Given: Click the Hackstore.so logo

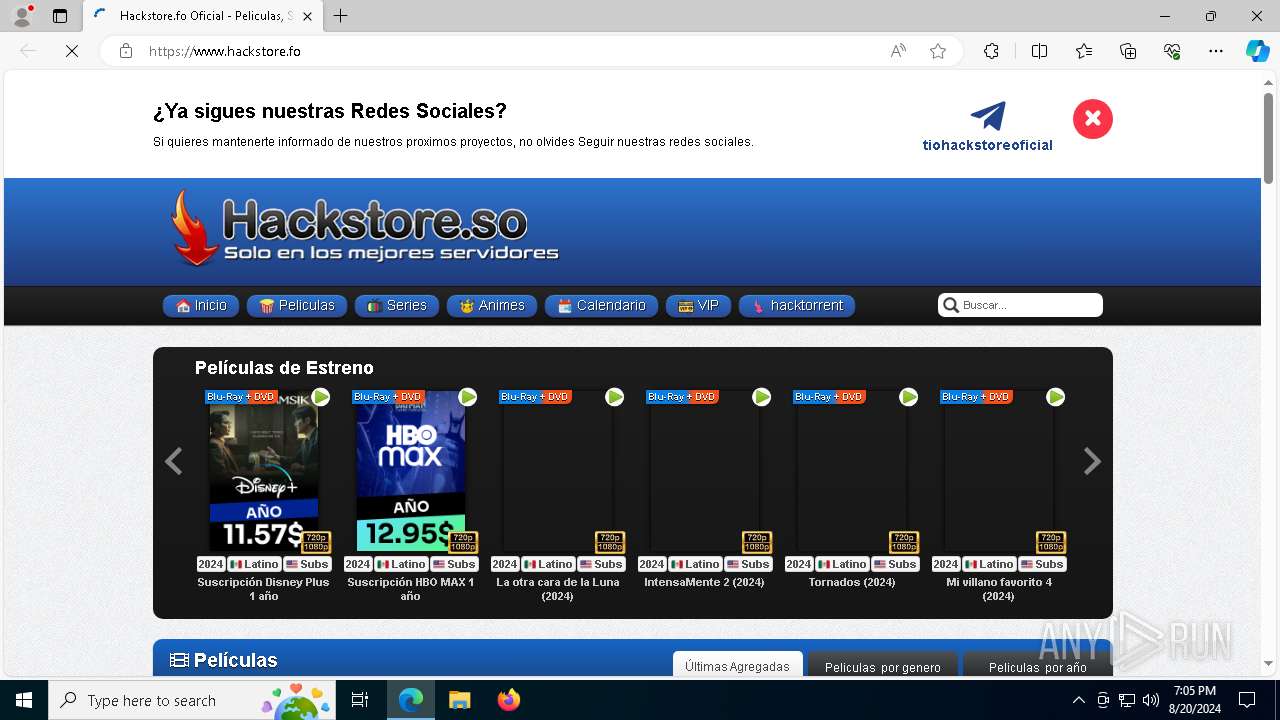Looking at the screenshot, I should (x=364, y=229).
